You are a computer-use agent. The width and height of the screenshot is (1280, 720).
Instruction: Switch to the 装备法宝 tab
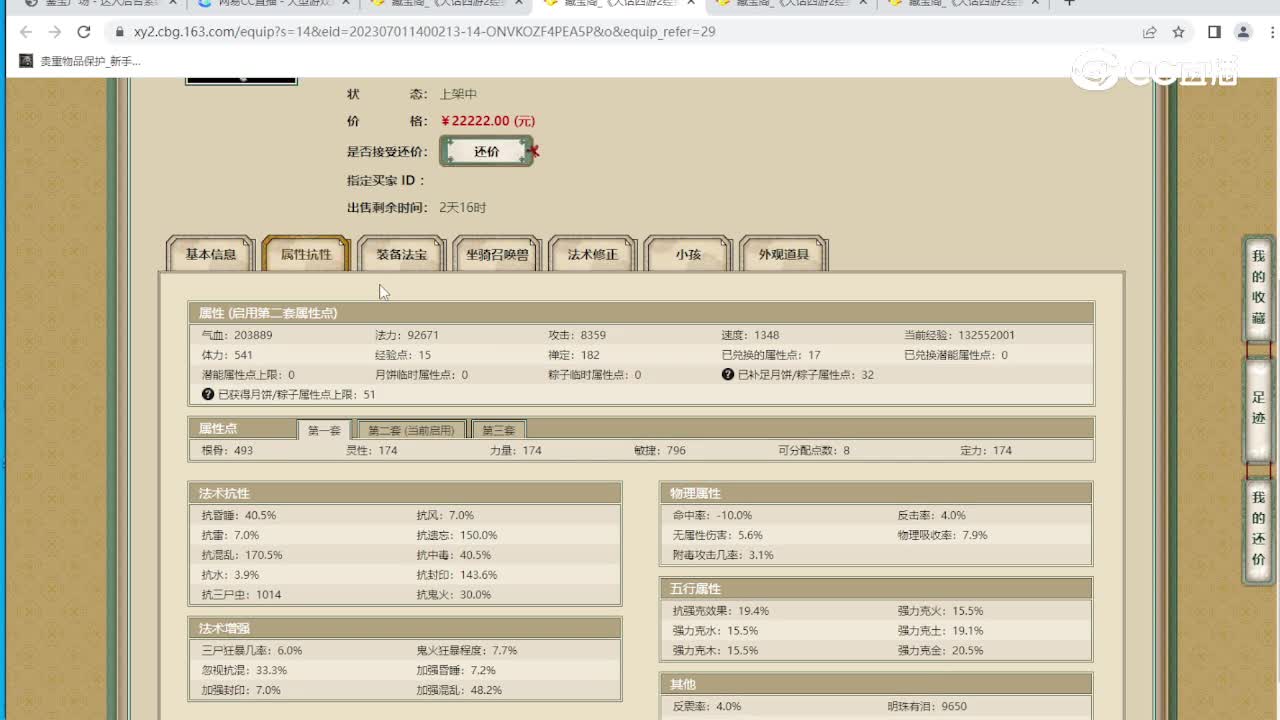(401, 254)
